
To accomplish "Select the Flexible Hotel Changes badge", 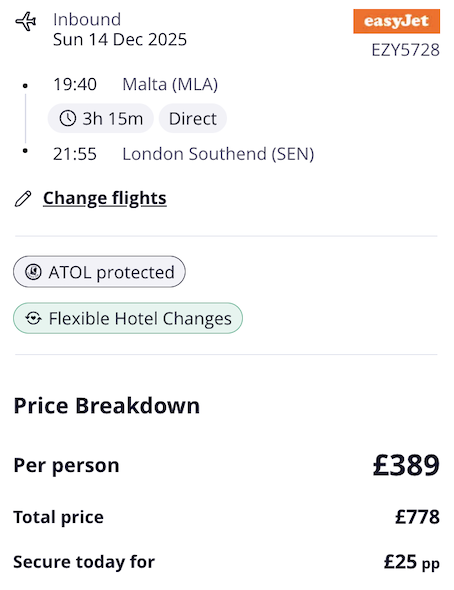I will [x=128, y=318].
